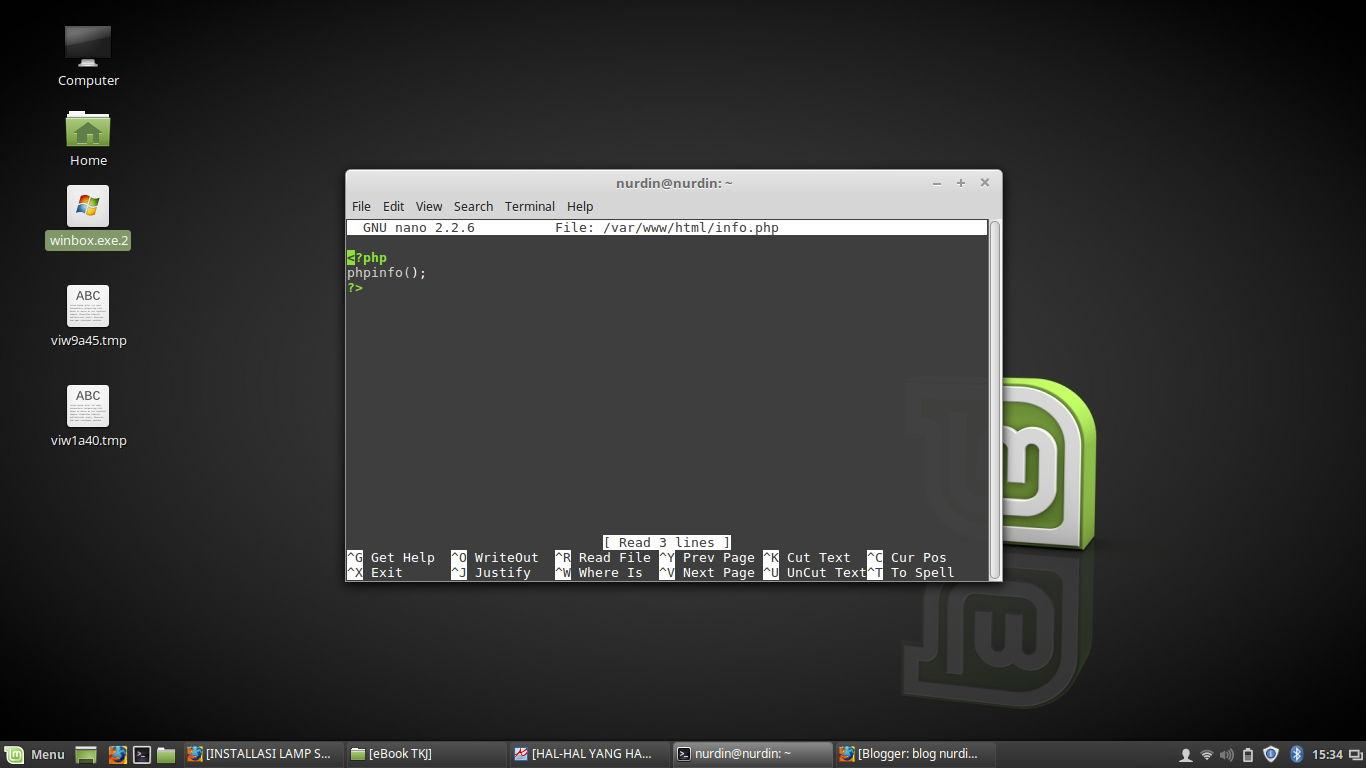
Task: Launch Terminal from the panel launcher
Action: [142, 755]
